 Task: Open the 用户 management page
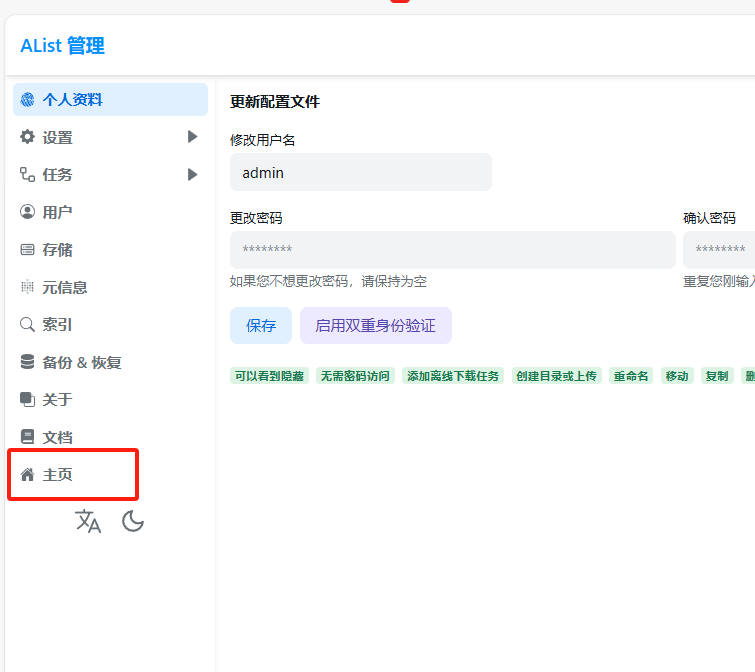pyautogui.click(x=110, y=212)
